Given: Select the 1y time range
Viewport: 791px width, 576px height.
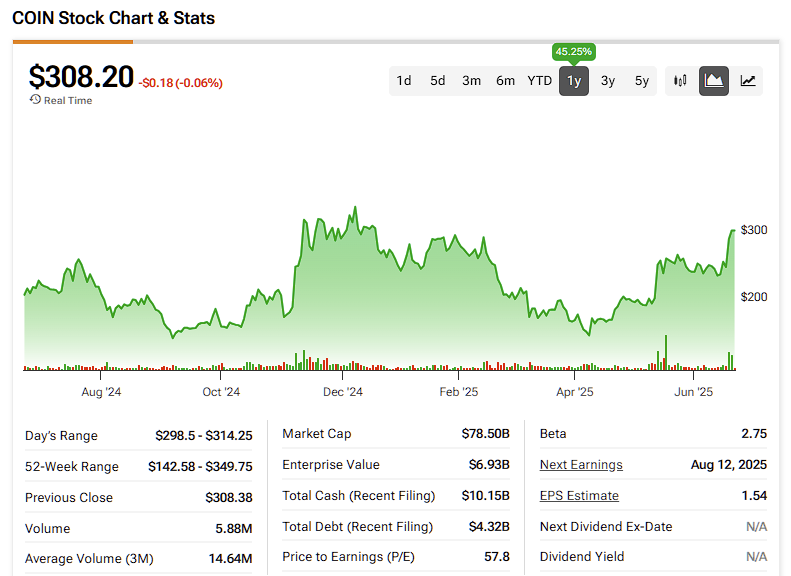Looking at the screenshot, I should coord(574,81).
